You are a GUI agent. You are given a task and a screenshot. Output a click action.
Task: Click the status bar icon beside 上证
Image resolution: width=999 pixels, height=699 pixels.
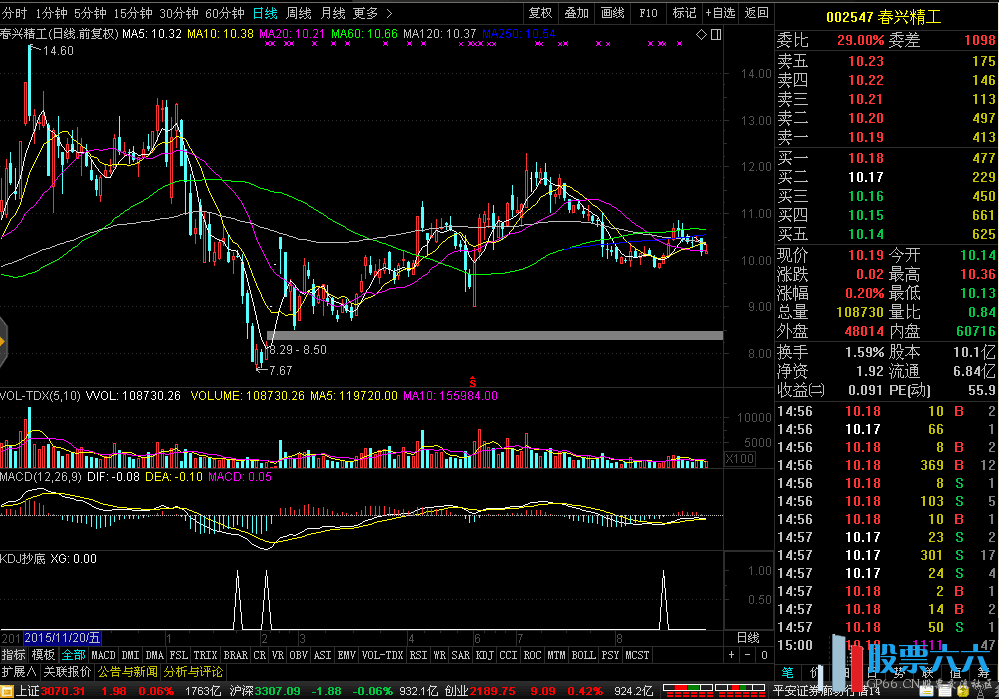(7, 691)
